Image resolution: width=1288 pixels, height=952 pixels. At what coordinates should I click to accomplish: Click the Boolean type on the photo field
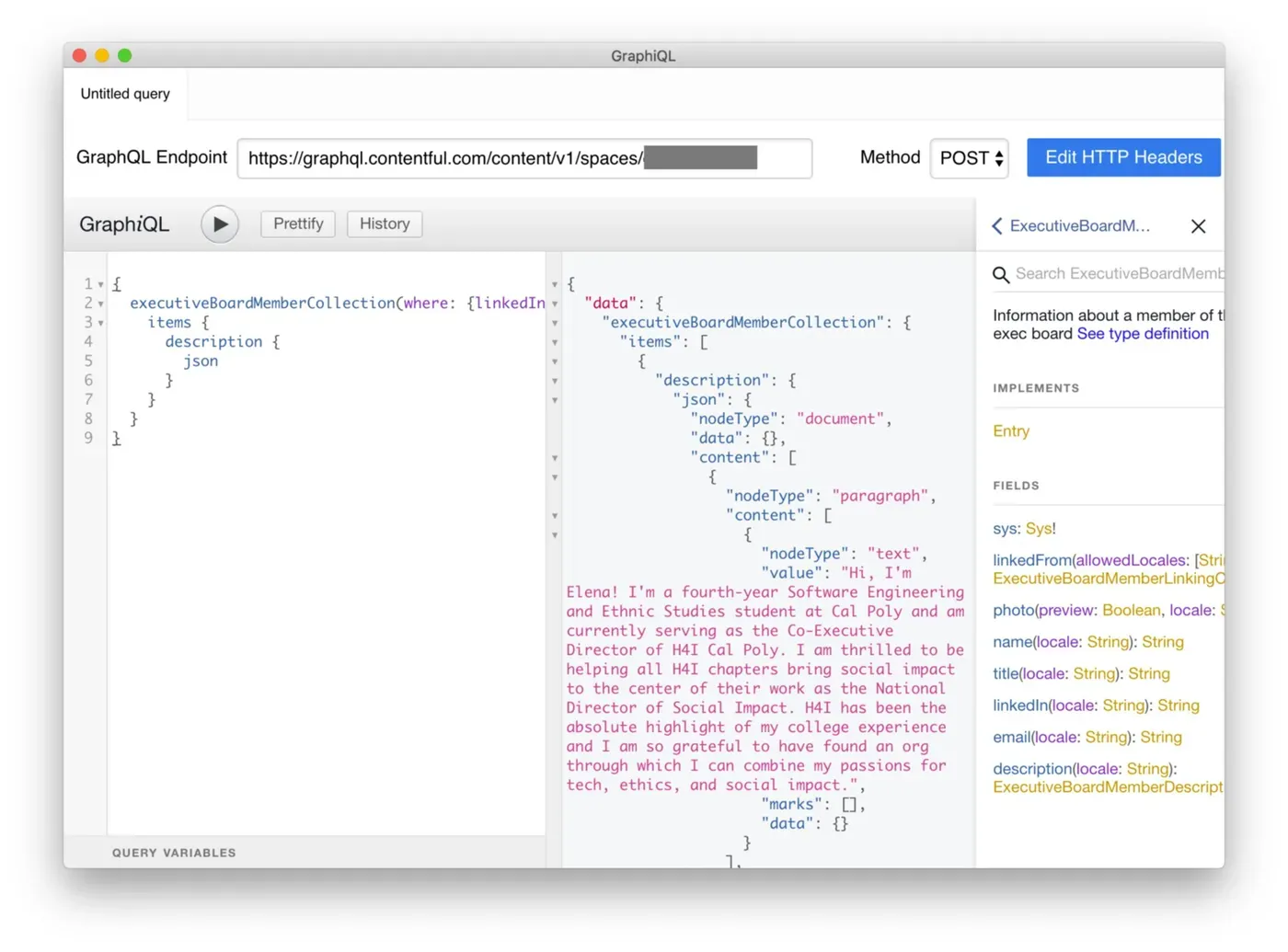coord(1131,610)
